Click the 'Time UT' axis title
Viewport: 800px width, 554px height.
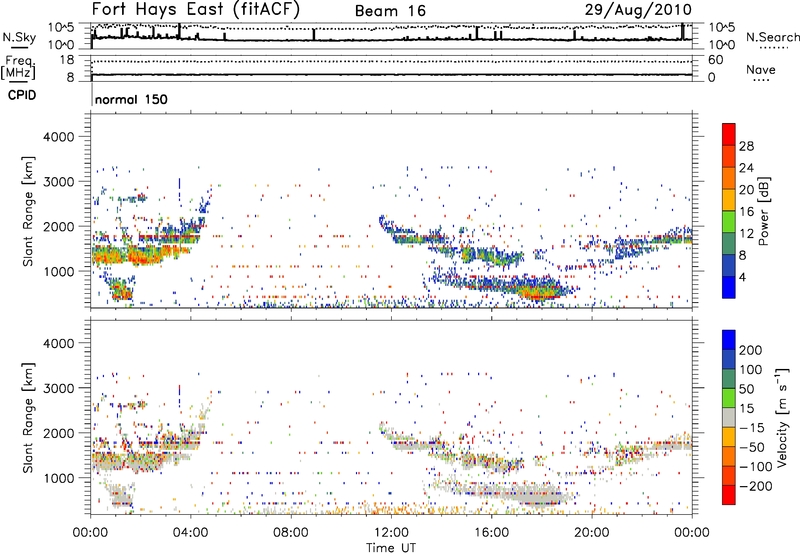click(391, 548)
